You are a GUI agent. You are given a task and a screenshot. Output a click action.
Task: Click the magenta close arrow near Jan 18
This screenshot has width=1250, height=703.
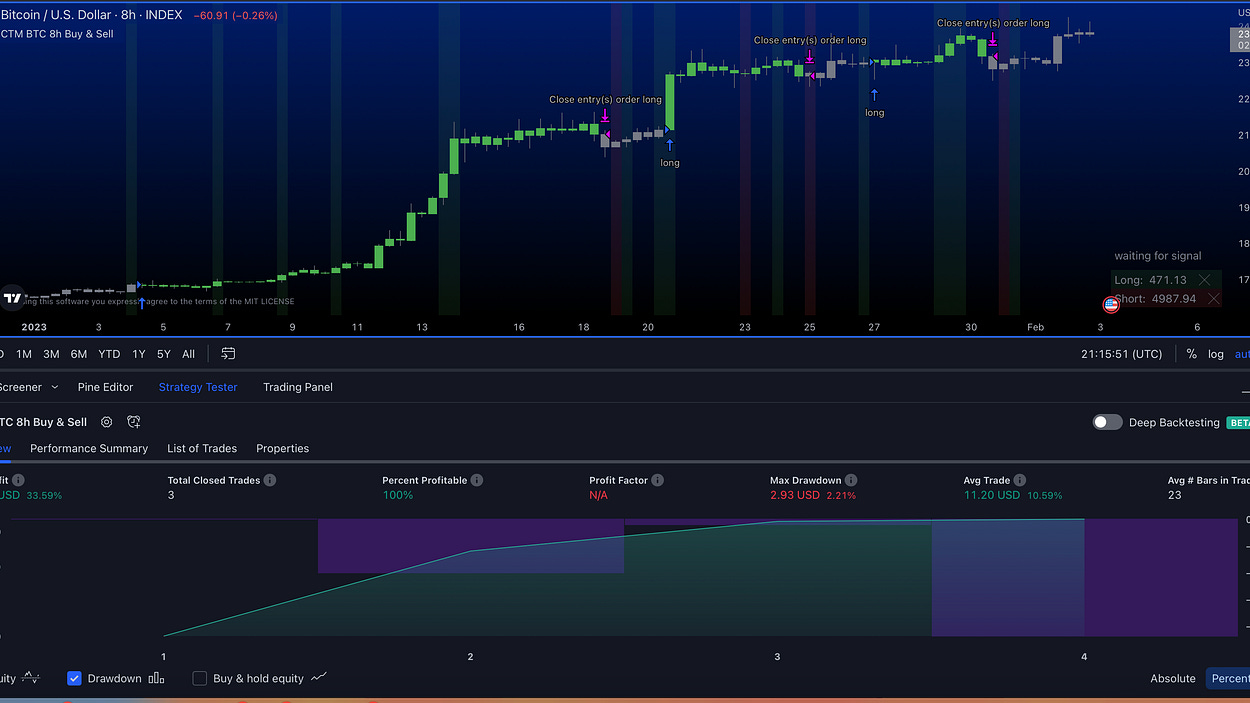click(605, 116)
